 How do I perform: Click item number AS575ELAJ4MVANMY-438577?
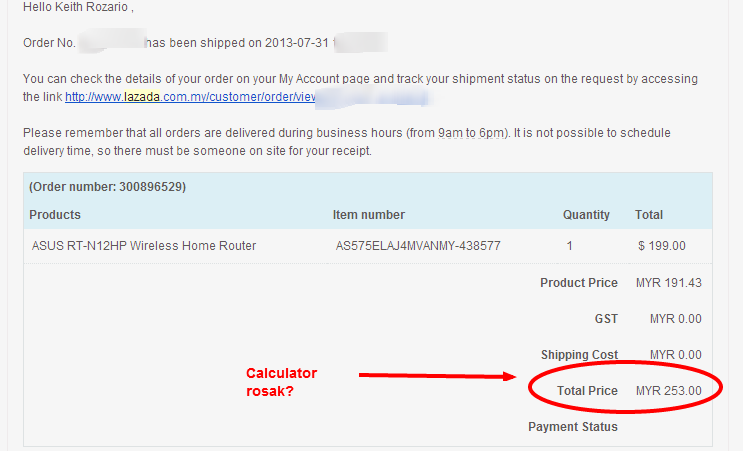click(x=418, y=246)
